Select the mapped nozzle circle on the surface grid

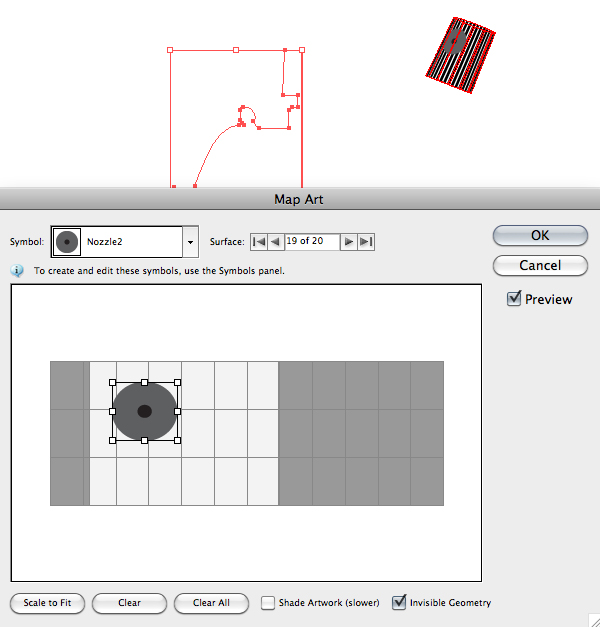click(x=144, y=411)
